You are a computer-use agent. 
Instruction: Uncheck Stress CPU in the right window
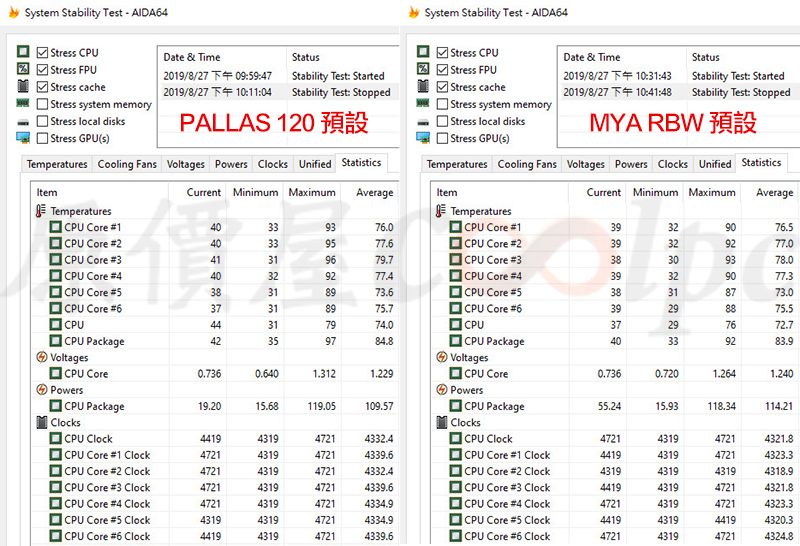tap(442, 53)
